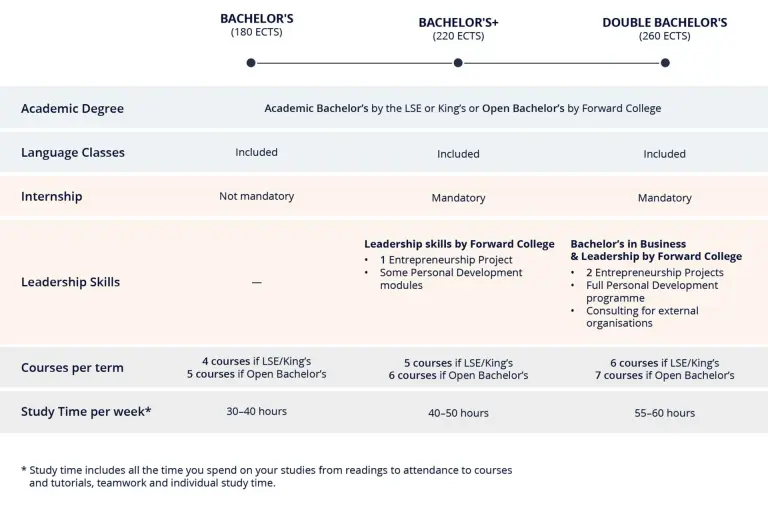This screenshot has height=512, width=768.
Task: Click the timeline dot under DOUBLE BACHELOR'S
Action: click(665, 63)
